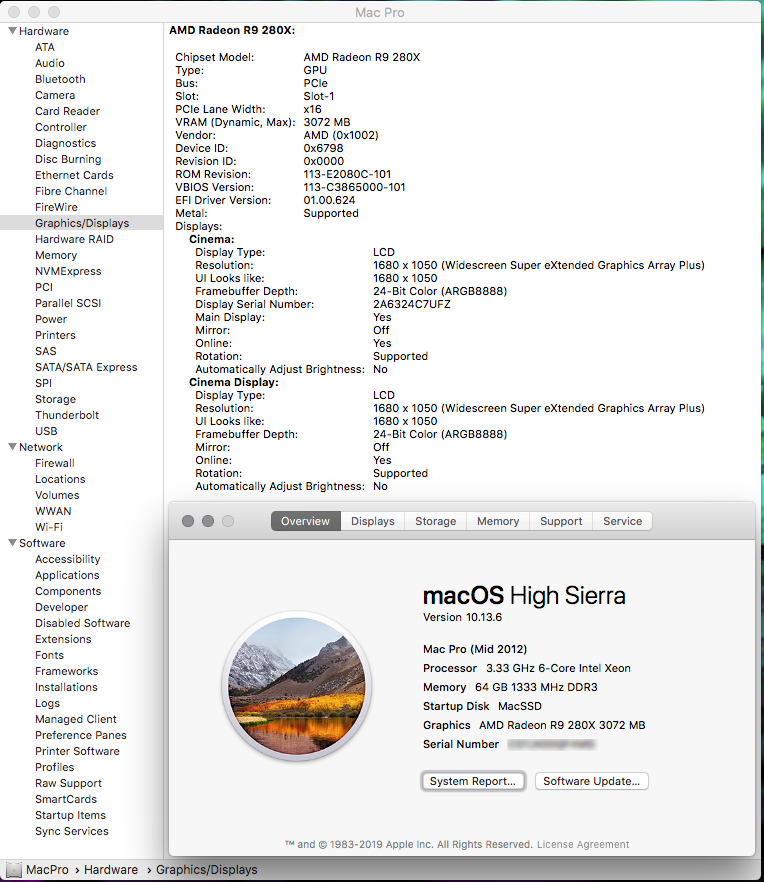The height and width of the screenshot is (882, 764).
Task: Select Printers in the sidebar
Action: (x=55, y=335)
